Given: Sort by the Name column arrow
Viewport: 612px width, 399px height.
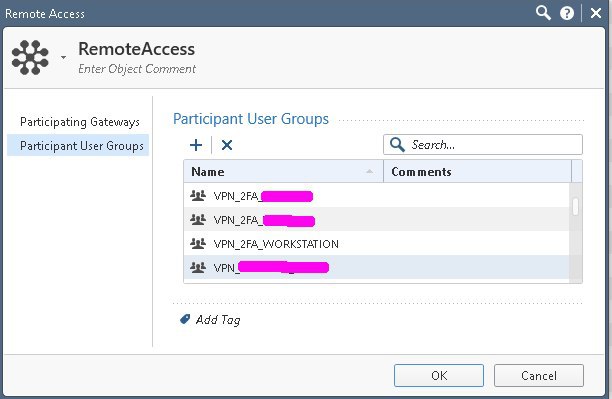Looking at the screenshot, I should pos(369,171).
